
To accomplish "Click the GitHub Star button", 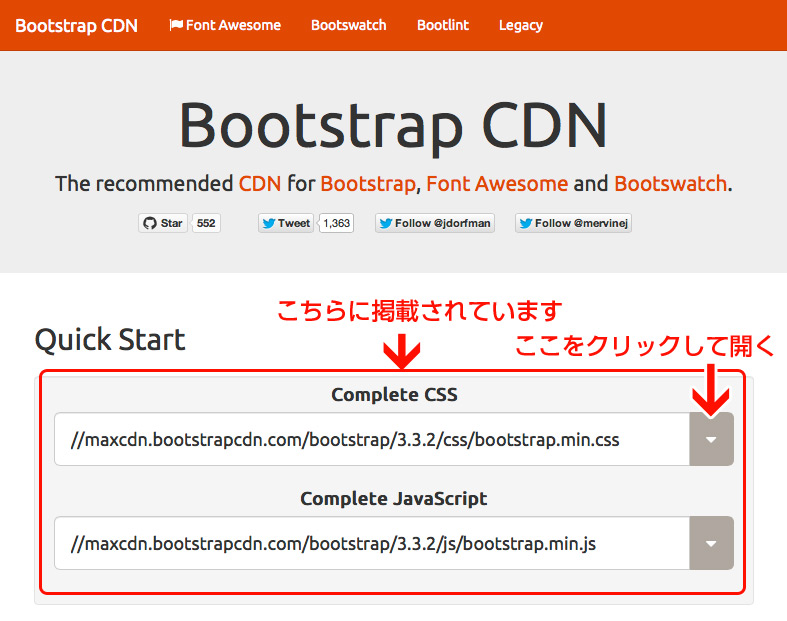I will tap(163, 223).
